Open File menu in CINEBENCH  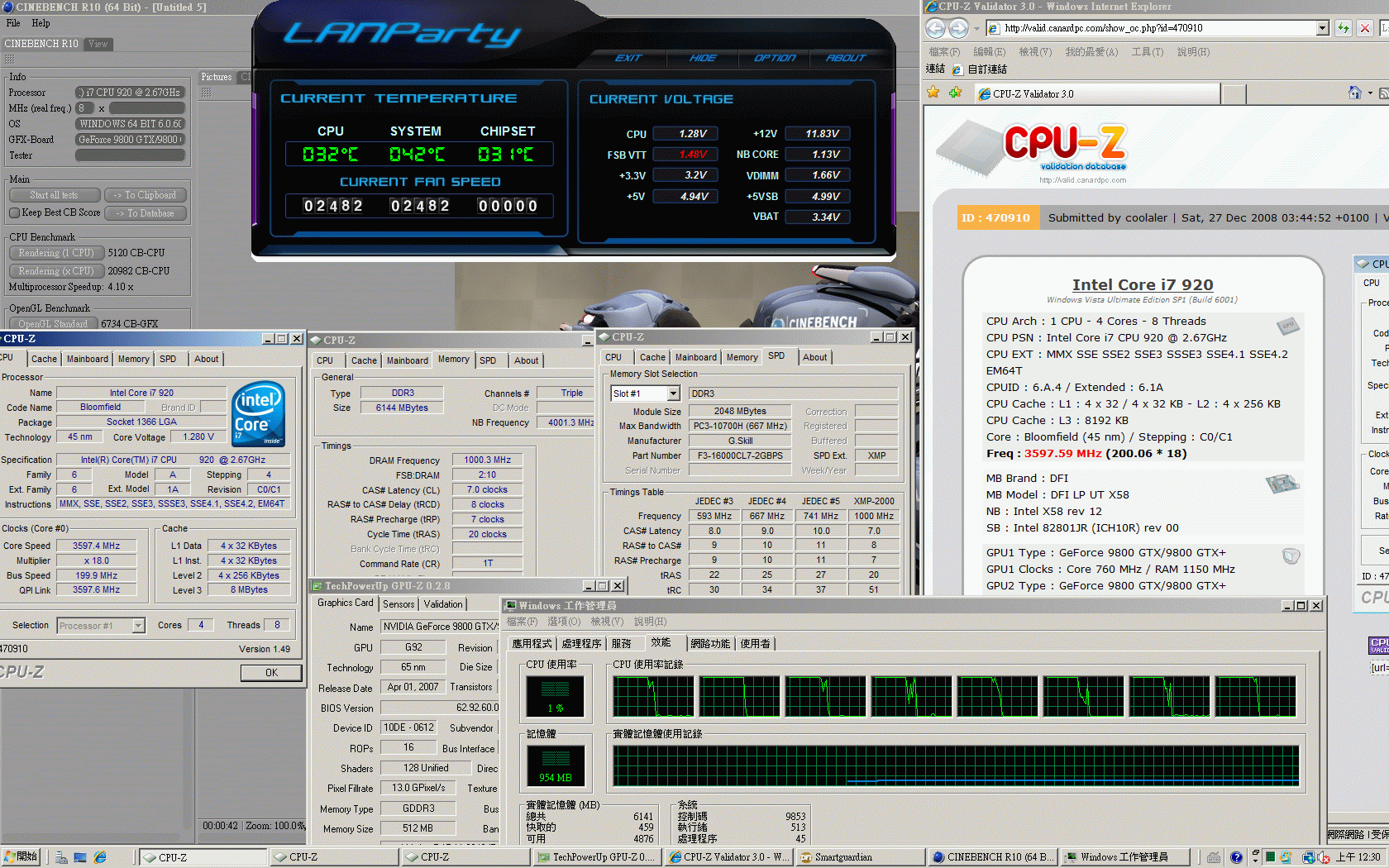click(13, 23)
